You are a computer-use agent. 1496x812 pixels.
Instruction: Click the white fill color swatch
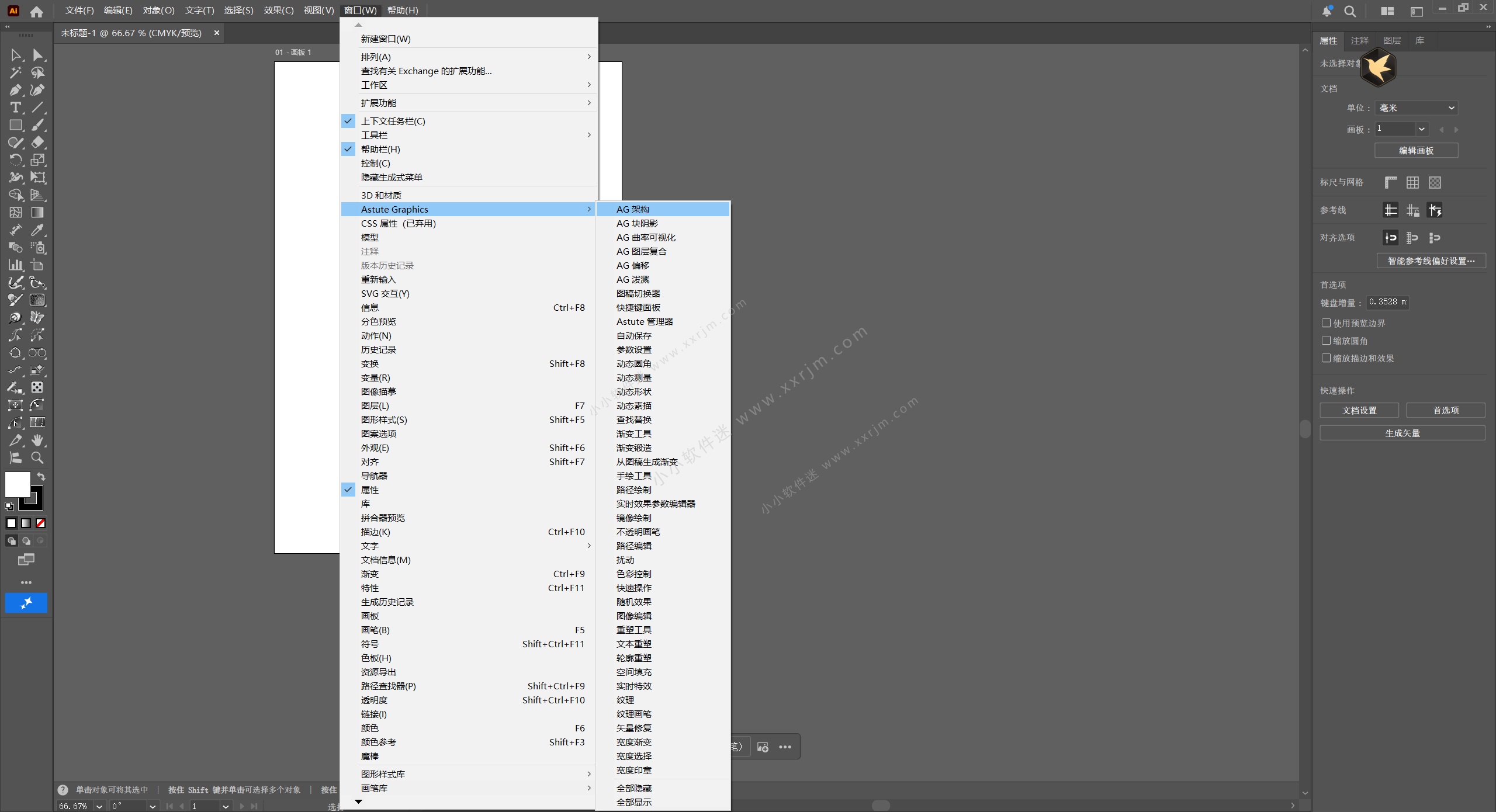[17, 484]
